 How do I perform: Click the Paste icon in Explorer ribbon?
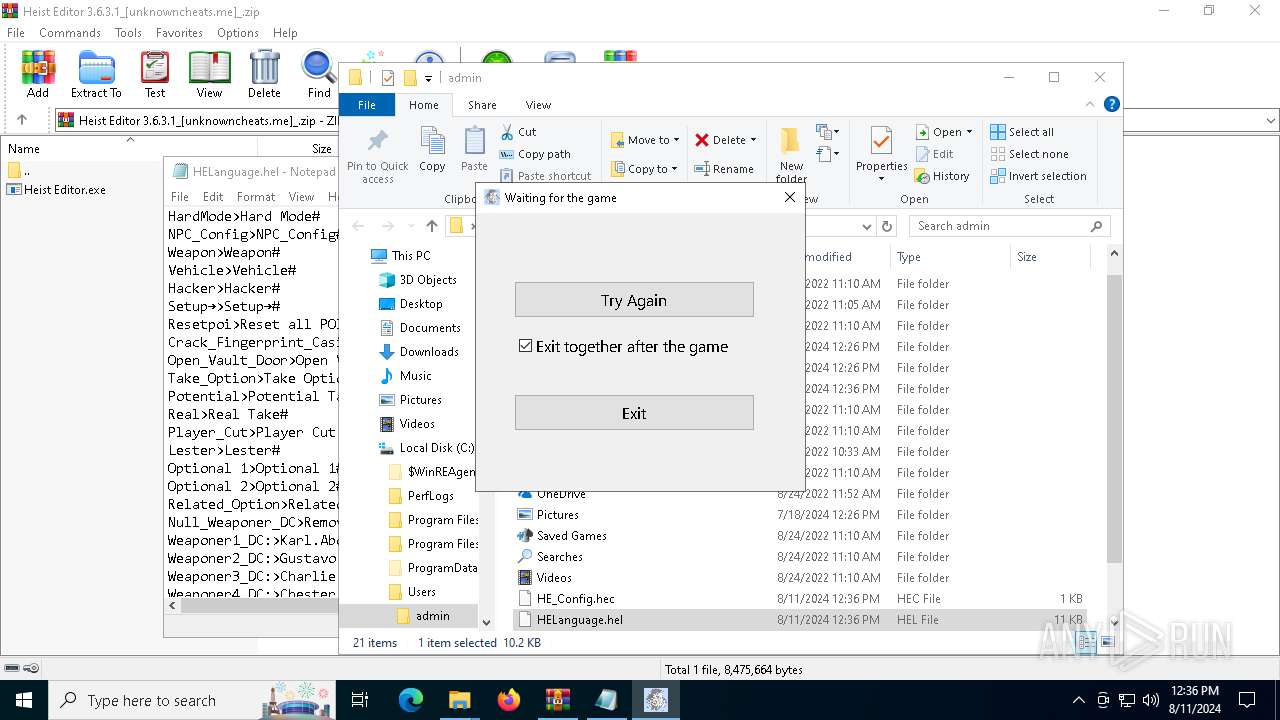(474, 150)
